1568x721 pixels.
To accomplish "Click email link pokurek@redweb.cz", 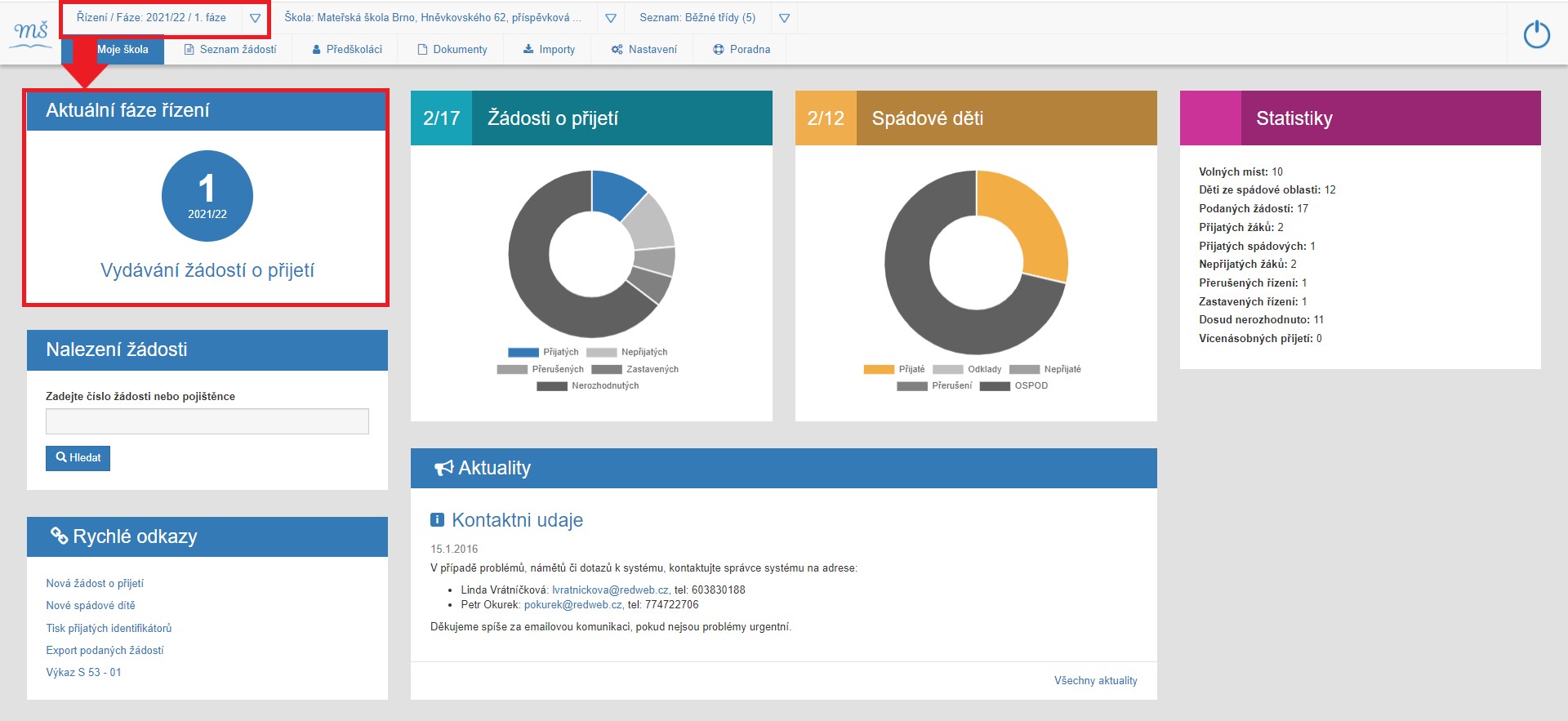I will [x=572, y=605].
